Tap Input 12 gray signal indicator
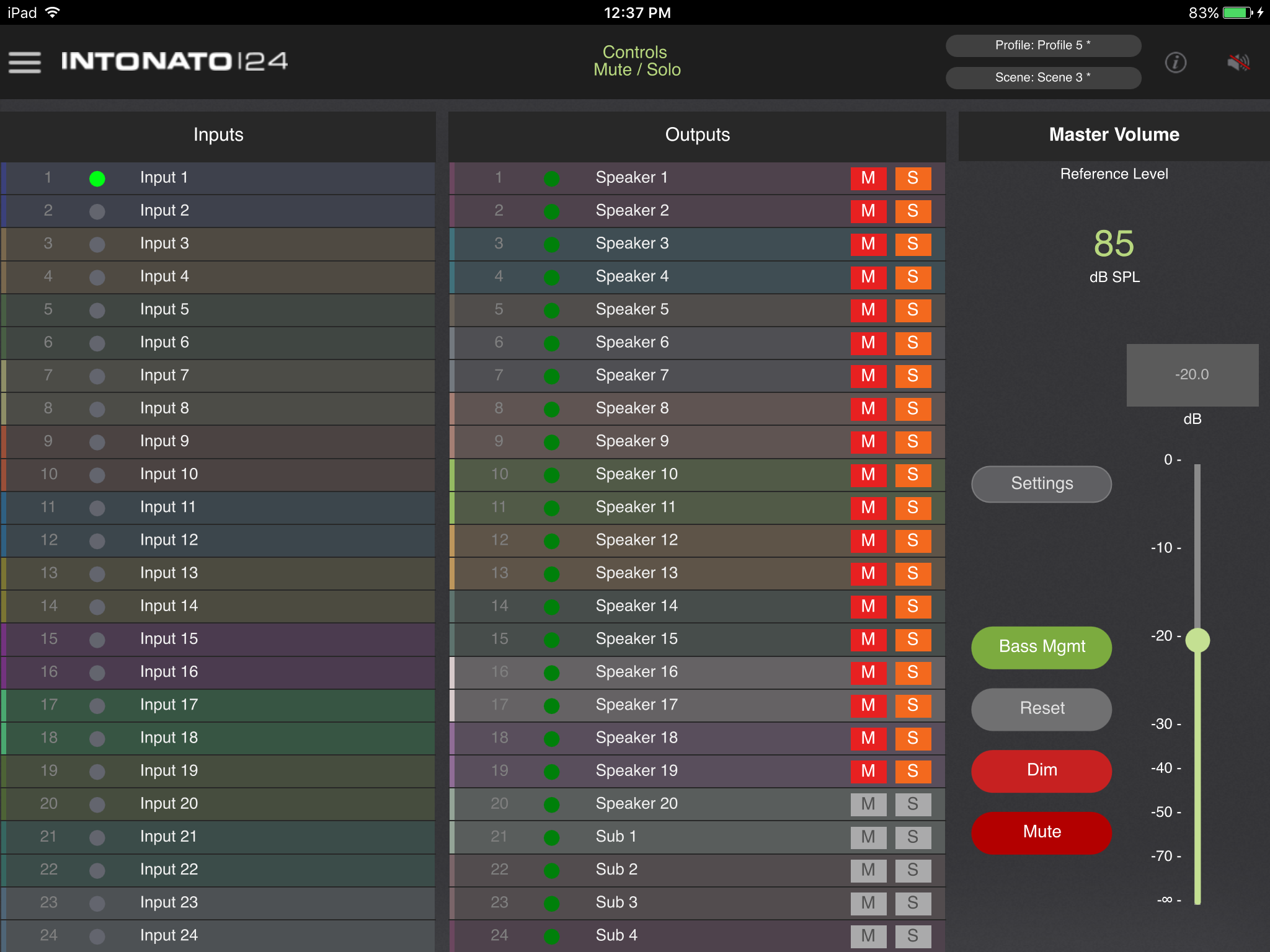Viewport: 1270px width, 952px height. (x=97, y=540)
